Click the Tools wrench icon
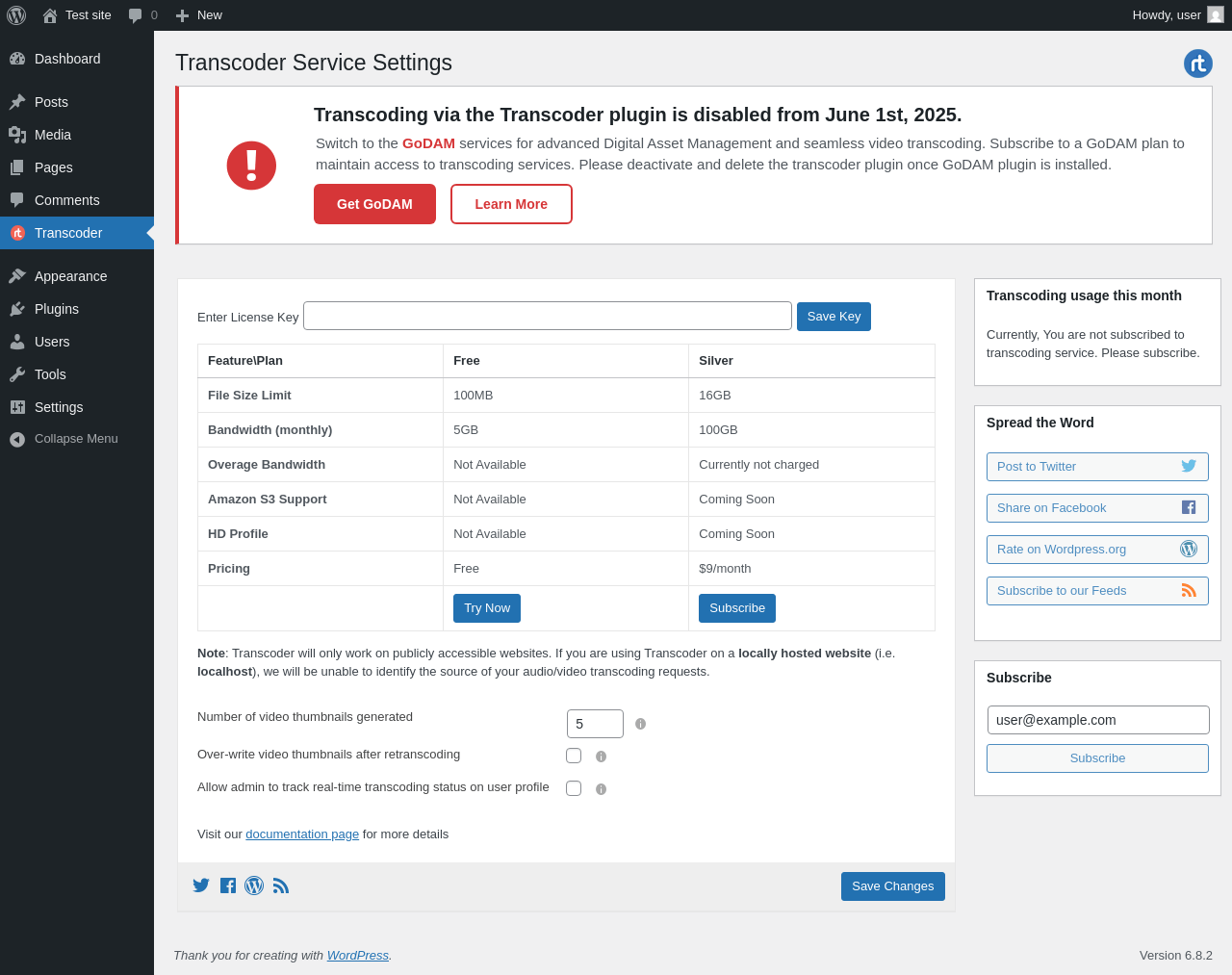 coord(17,374)
